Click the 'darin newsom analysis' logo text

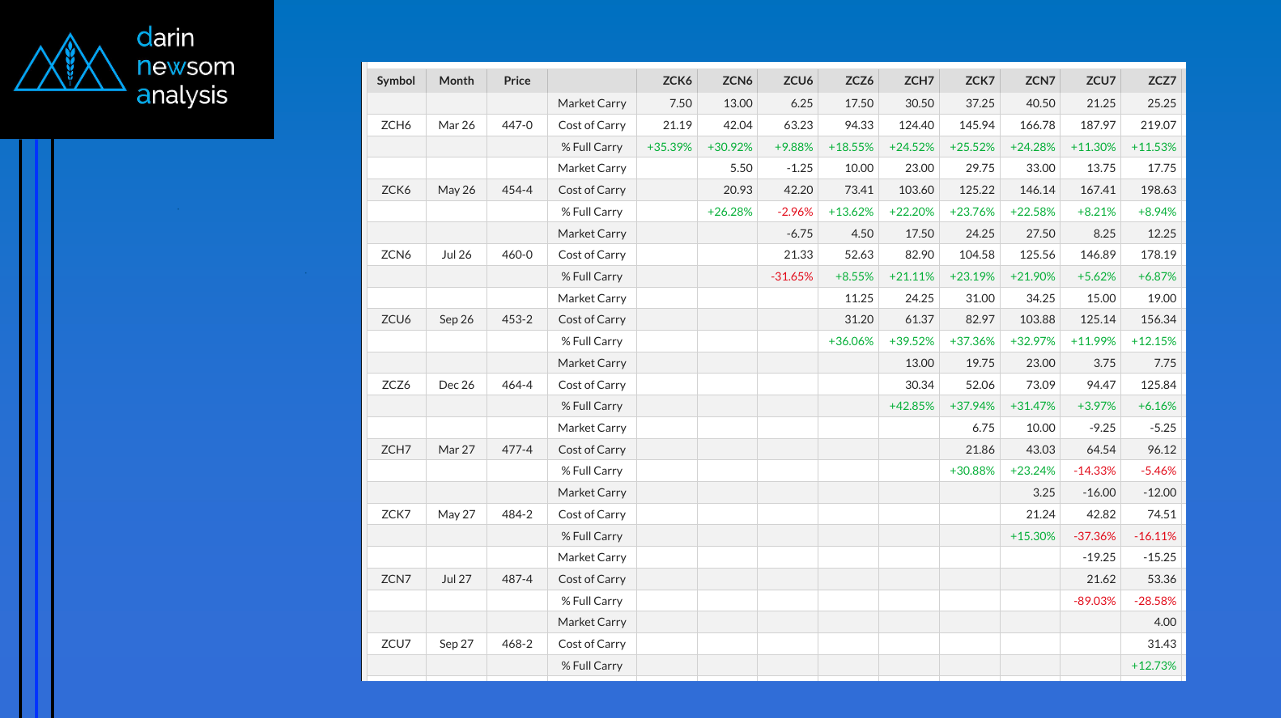185,67
